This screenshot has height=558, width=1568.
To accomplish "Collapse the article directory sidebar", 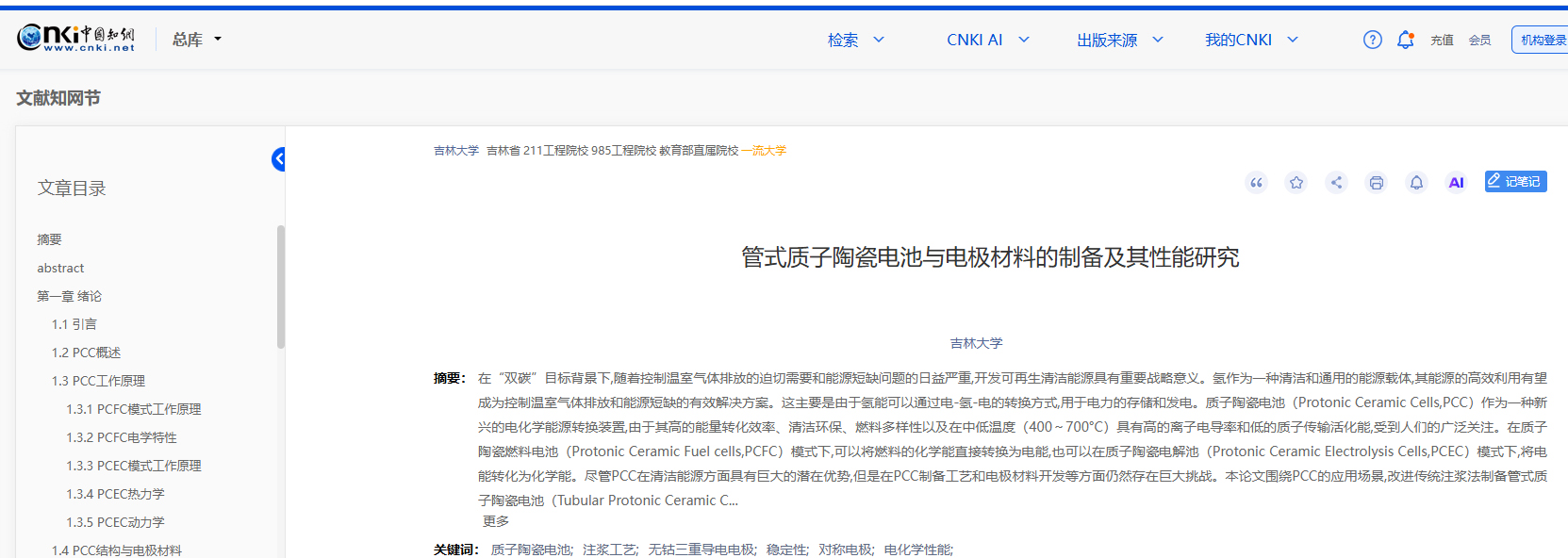I will 278,159.
